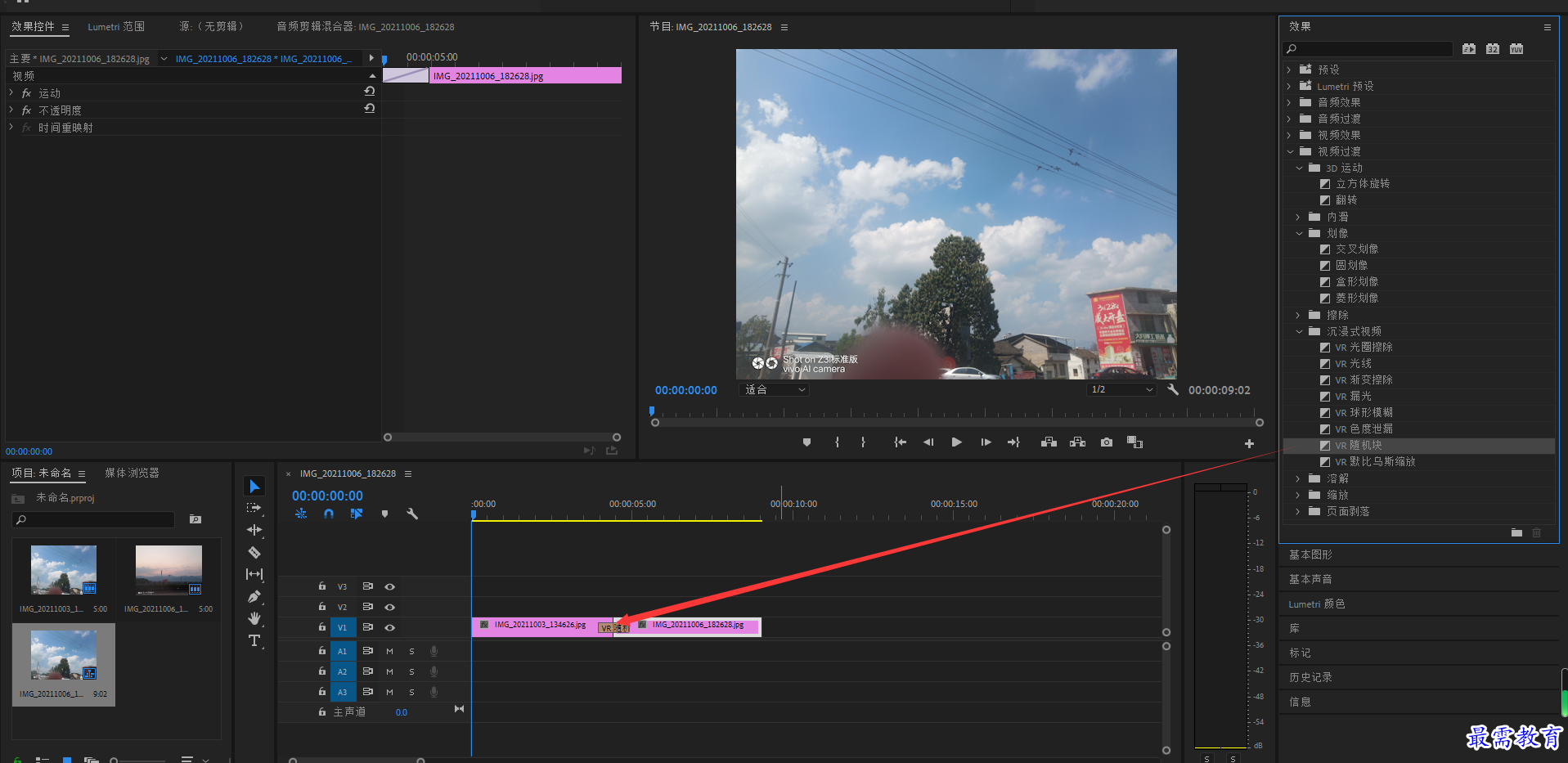Toggle insert sequences as nests option
The height and width of the screenshot is (763, 1568).
click(301, 514)
